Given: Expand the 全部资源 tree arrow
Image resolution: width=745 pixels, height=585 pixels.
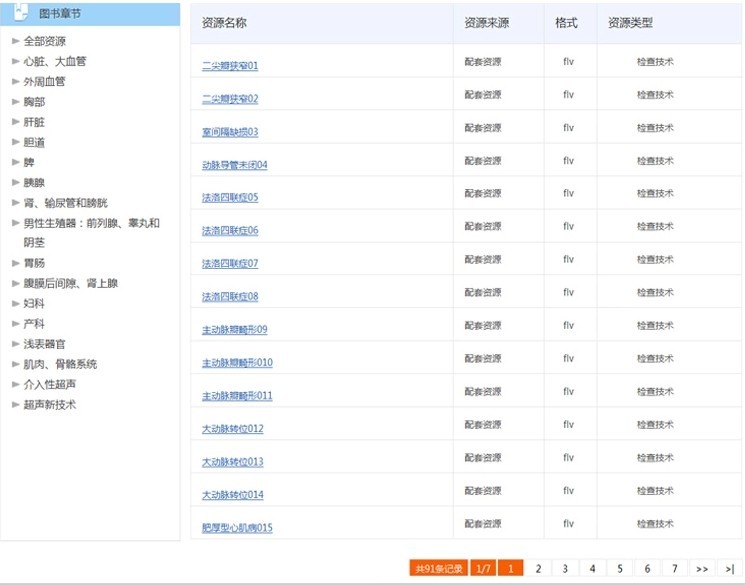Looking at the screenshot, I should pos(16,41).
